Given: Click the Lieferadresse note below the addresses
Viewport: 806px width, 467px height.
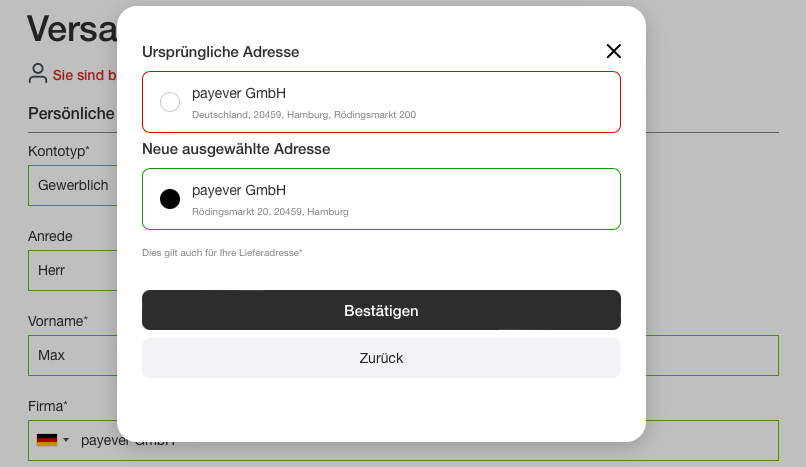Looking at the screenshot, I should 222,253.
